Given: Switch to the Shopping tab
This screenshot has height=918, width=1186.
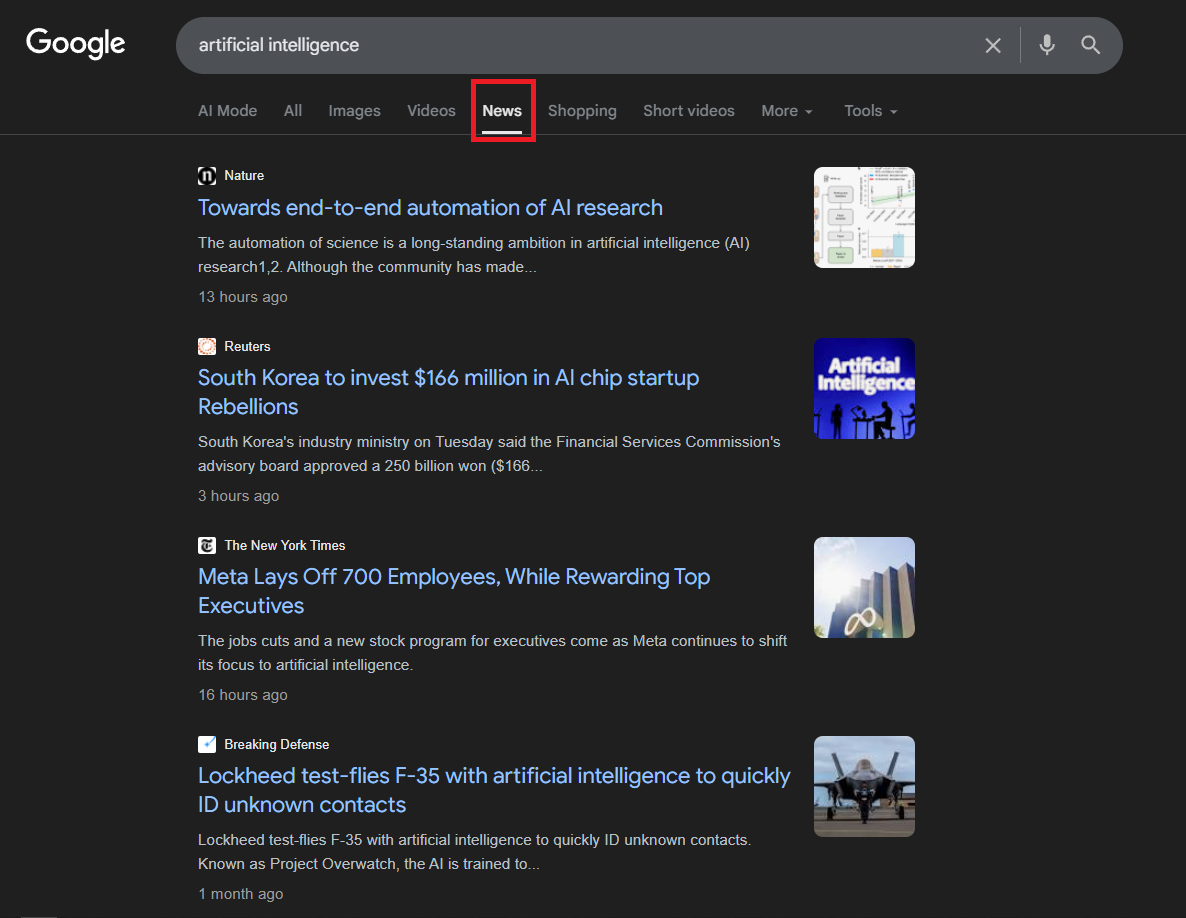Looking at the screenshot, I should click(x=582, y=110).
